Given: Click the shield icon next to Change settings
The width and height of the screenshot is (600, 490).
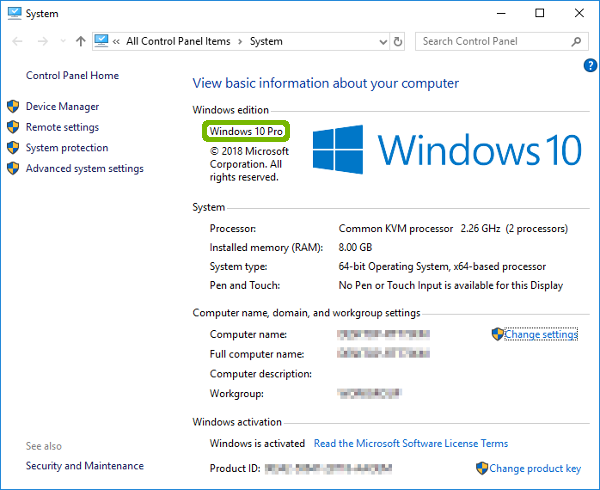Looking at the screenshot, I should tap(497, 334).
